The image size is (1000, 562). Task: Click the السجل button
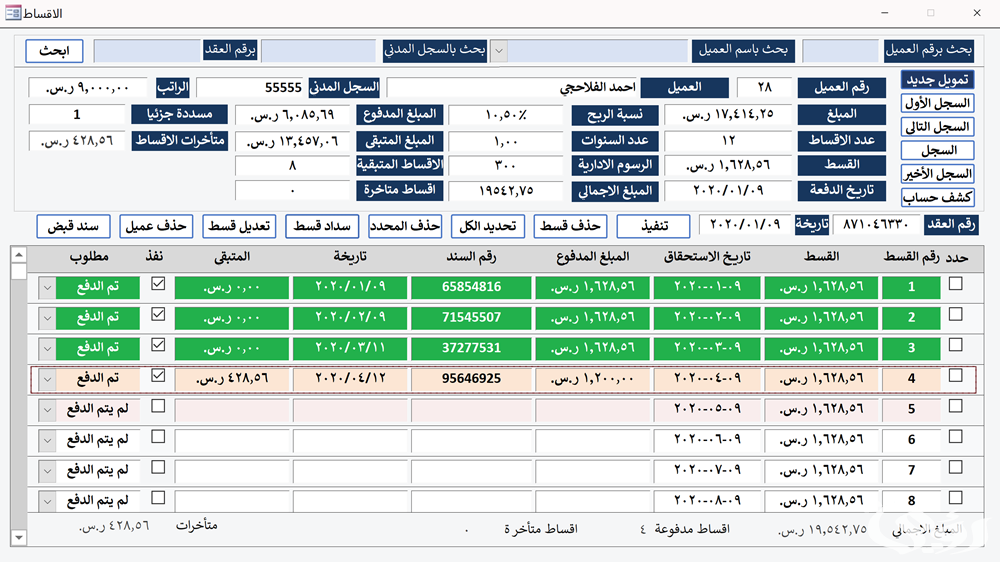[938, 151]
